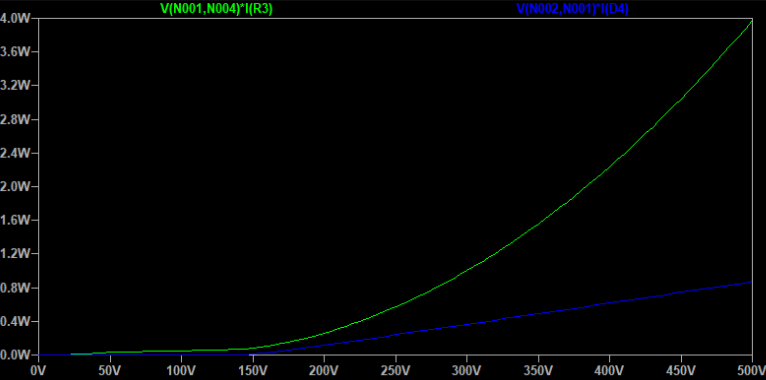Click the 0.0W y-axis tick label
This screenshot has width=766, height=380.
point(16,355)
